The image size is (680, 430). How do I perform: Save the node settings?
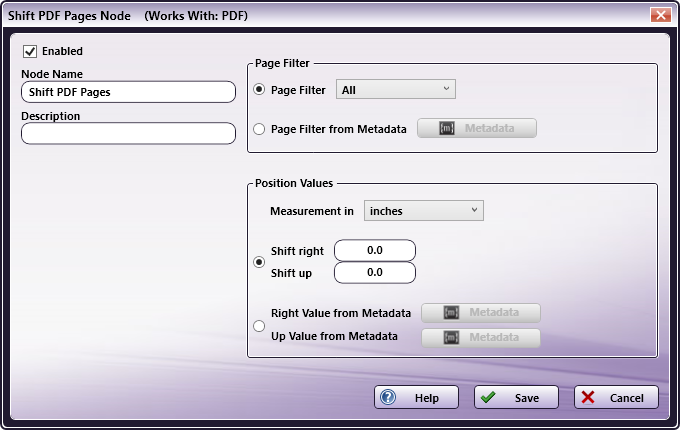tap(516, 397)
